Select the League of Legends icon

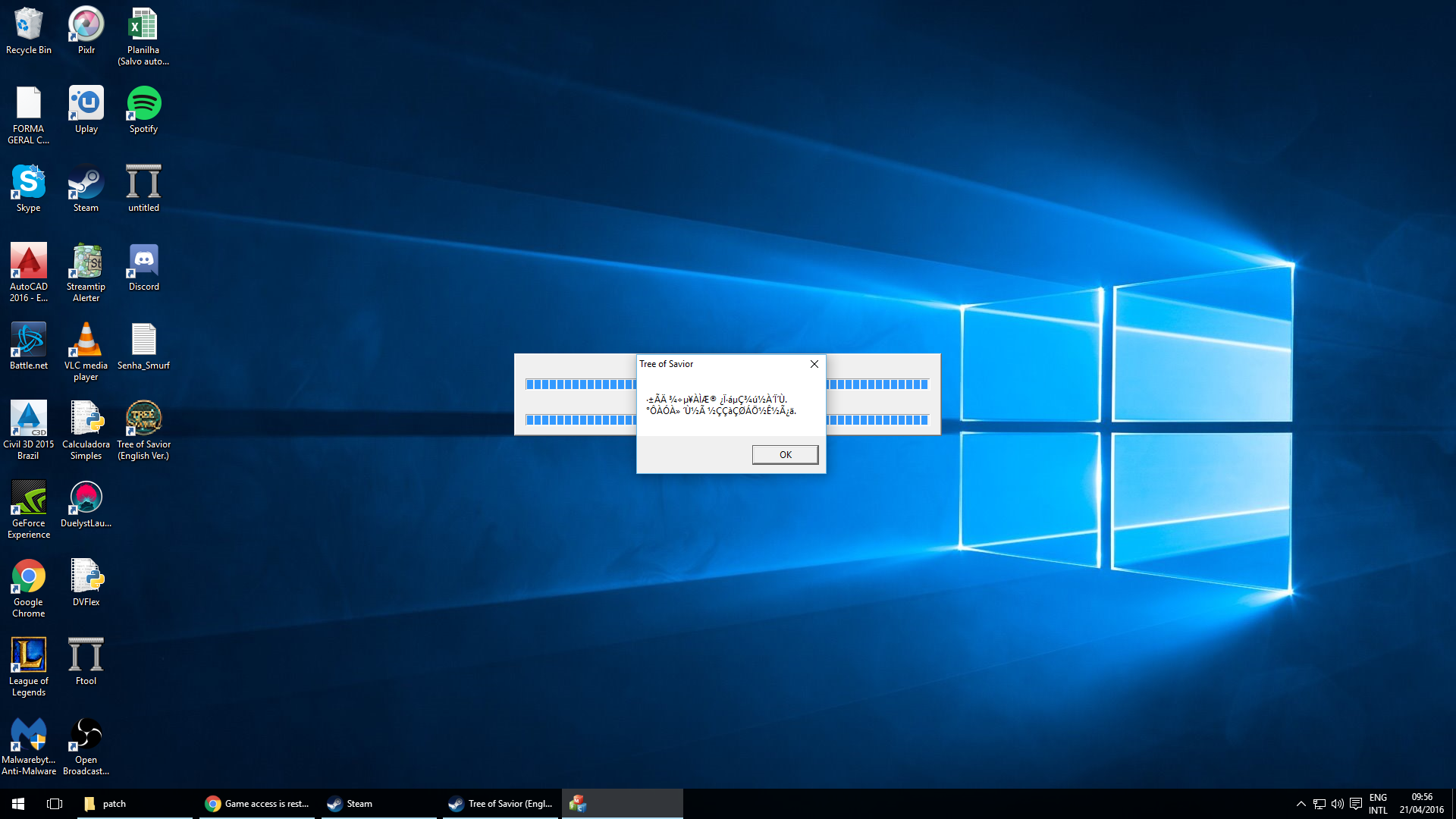click(29, 666)
